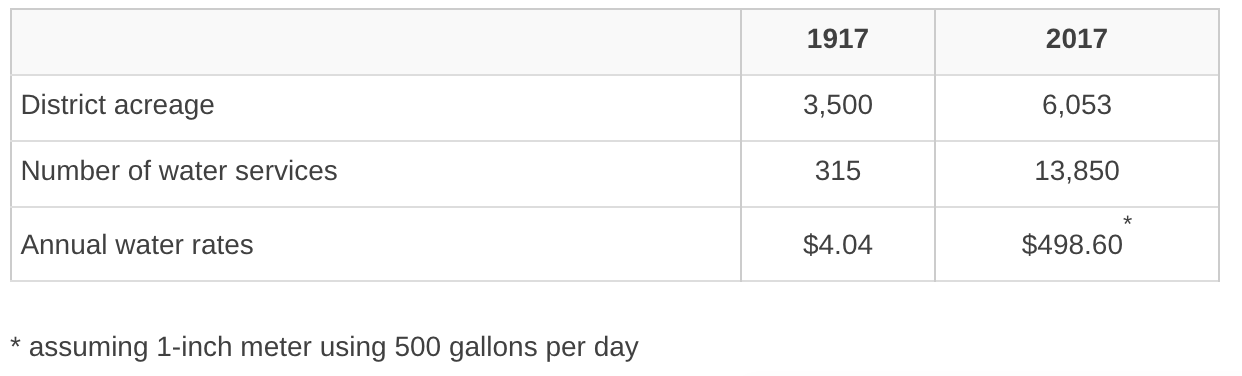Click the 6,053 acreage cell

click(1076, 105)
